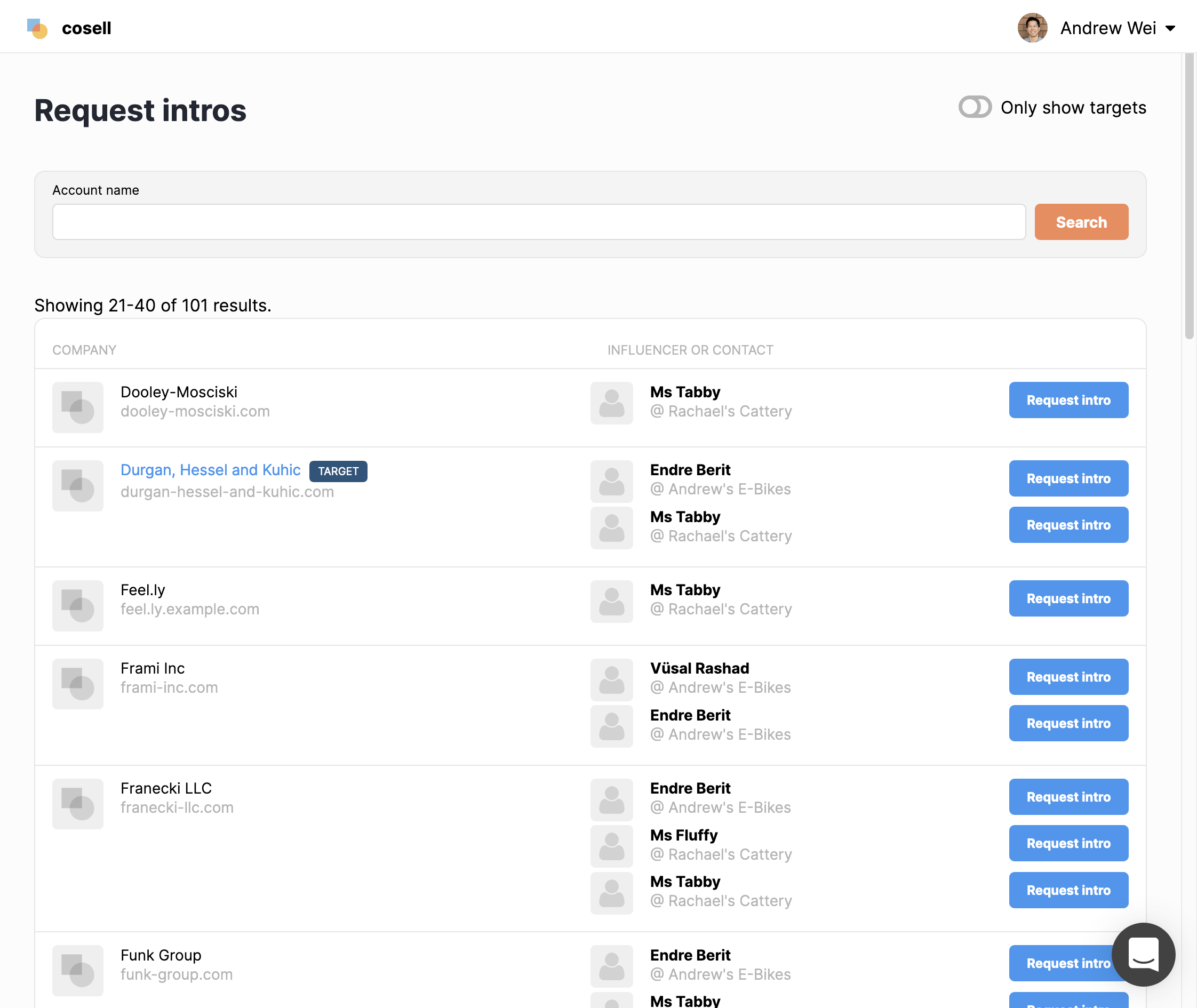Select the funk-group.com domain text
The image size is (1197, 1008).
click(177, 974)
